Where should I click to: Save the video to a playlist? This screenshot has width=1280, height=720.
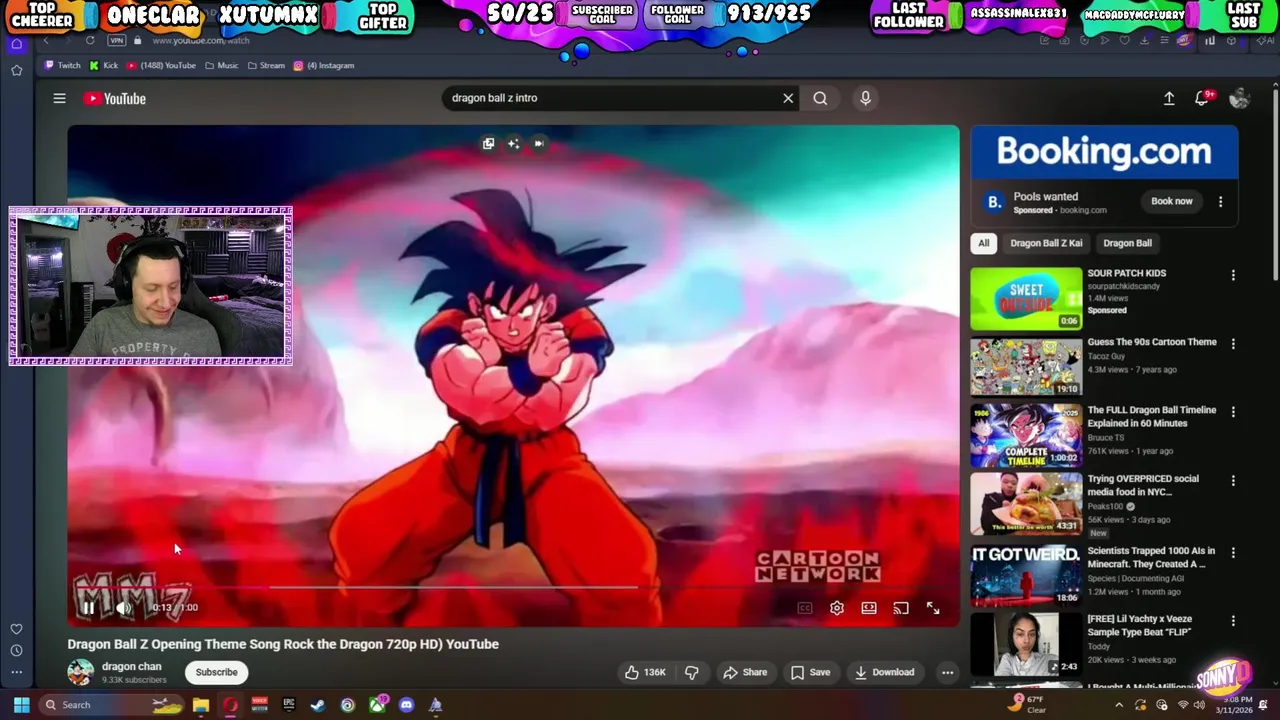(810, 672)
